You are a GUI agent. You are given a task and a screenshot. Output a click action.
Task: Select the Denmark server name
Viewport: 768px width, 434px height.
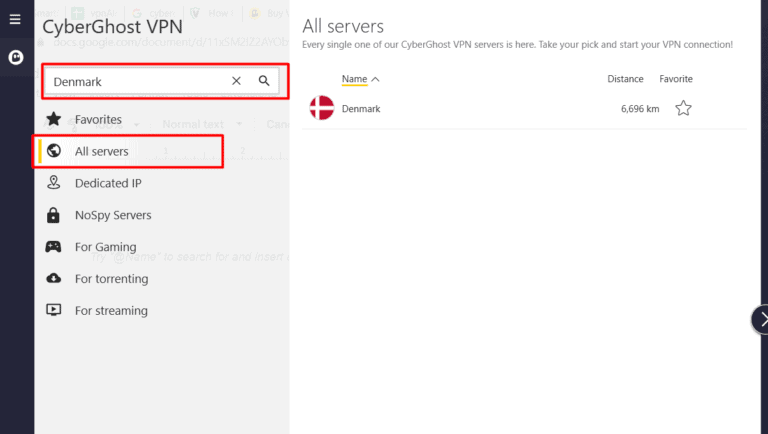361,108
